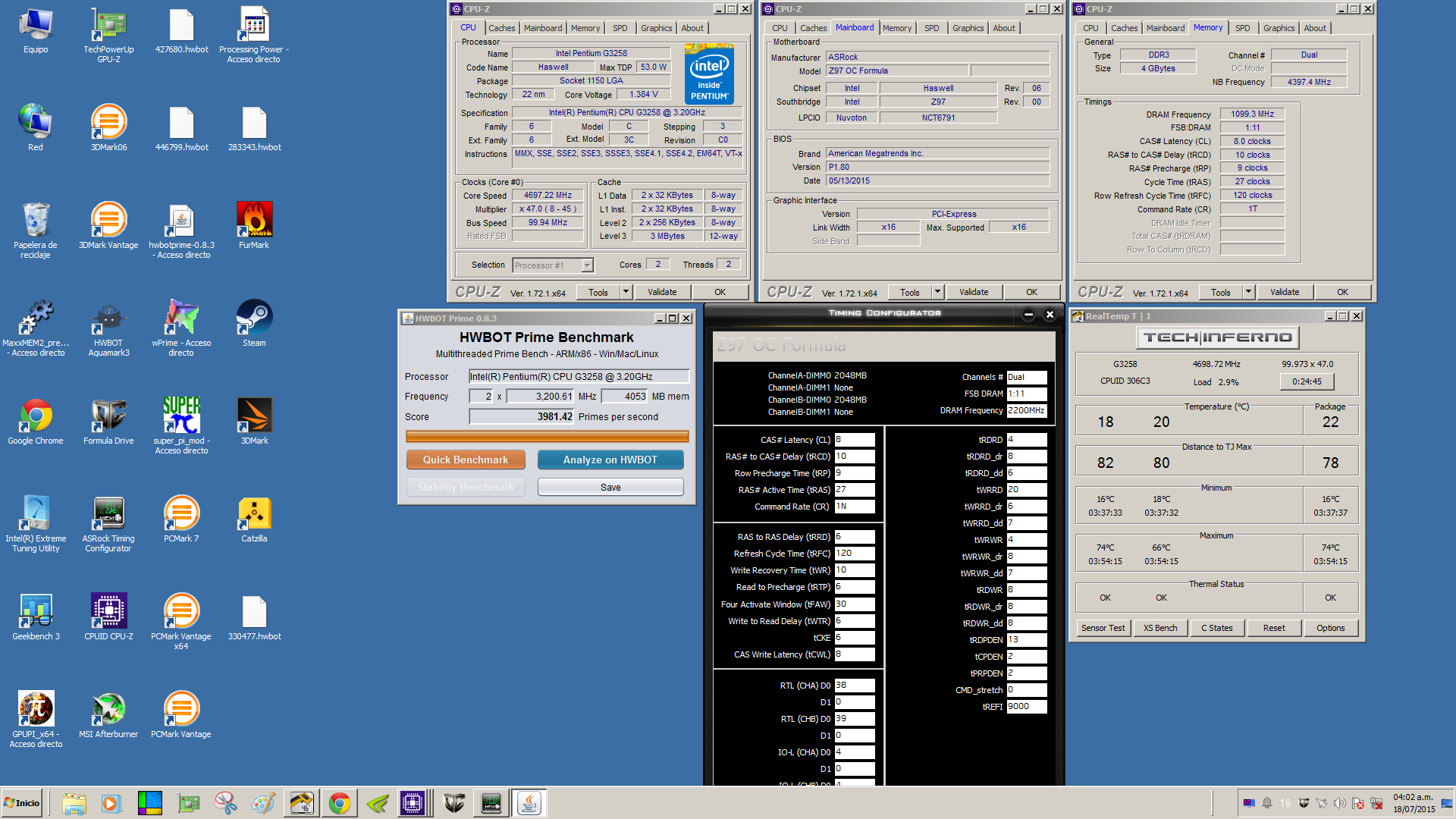Click the NVIDIA taskbar icon
Screen dimensions: 1456x819
click(377, 803)
